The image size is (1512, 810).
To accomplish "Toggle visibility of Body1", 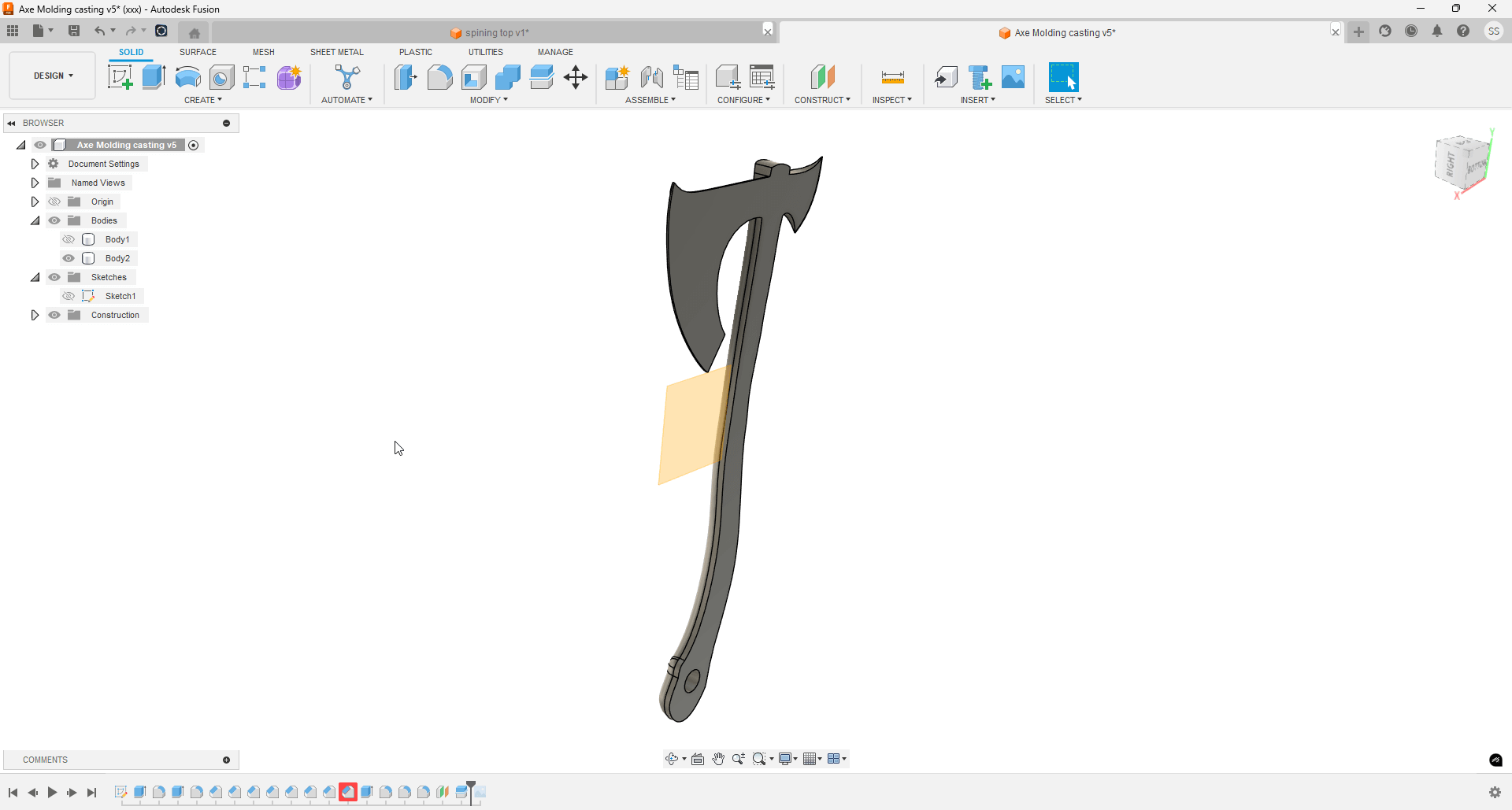I will [x=69, y=239].
